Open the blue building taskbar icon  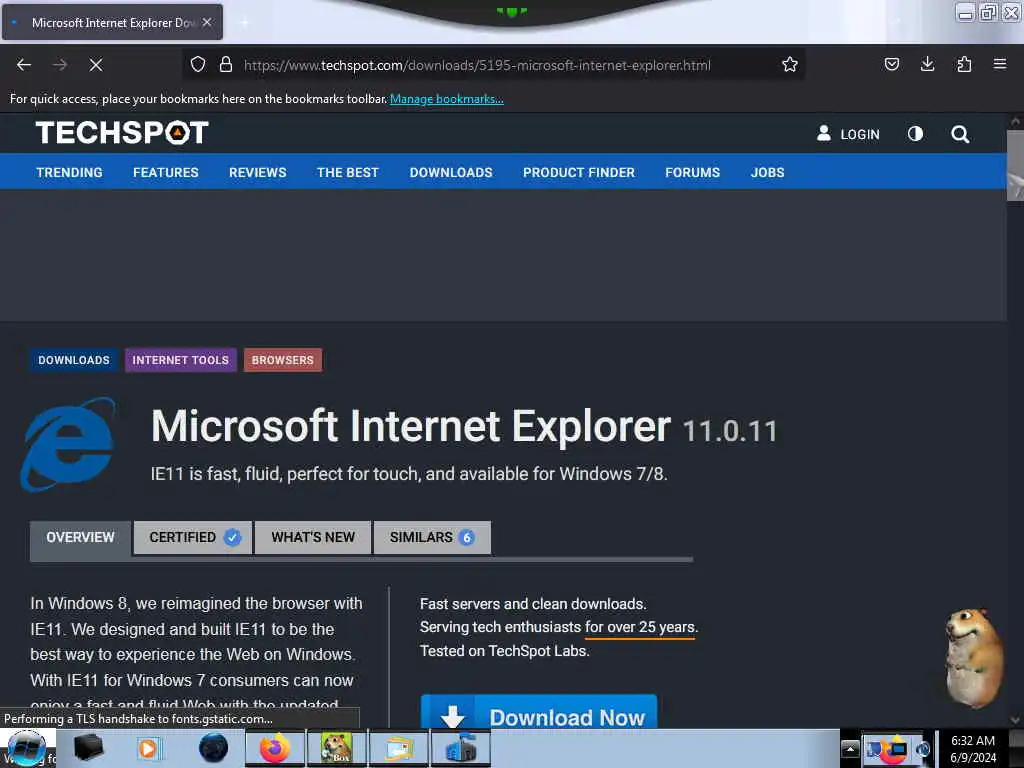(x=461, y=748)
